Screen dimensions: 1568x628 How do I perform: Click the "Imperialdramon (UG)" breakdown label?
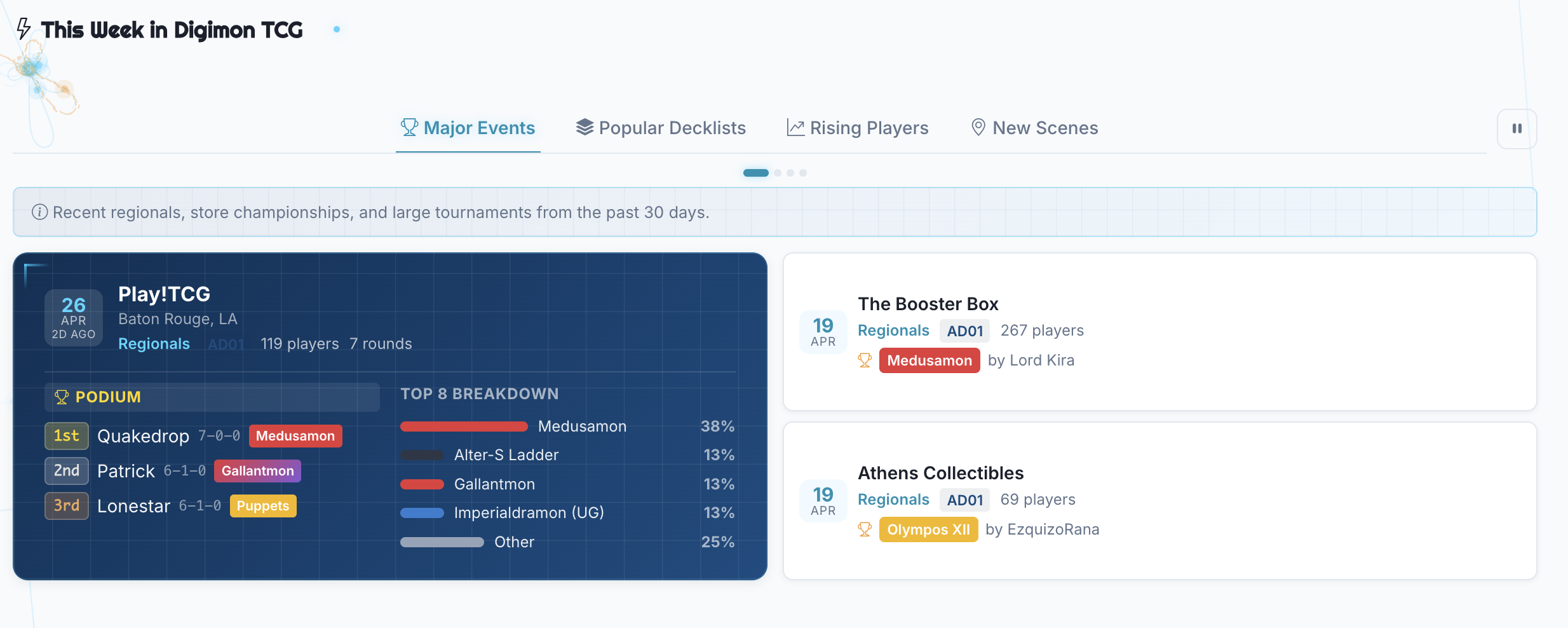(529, 513)
